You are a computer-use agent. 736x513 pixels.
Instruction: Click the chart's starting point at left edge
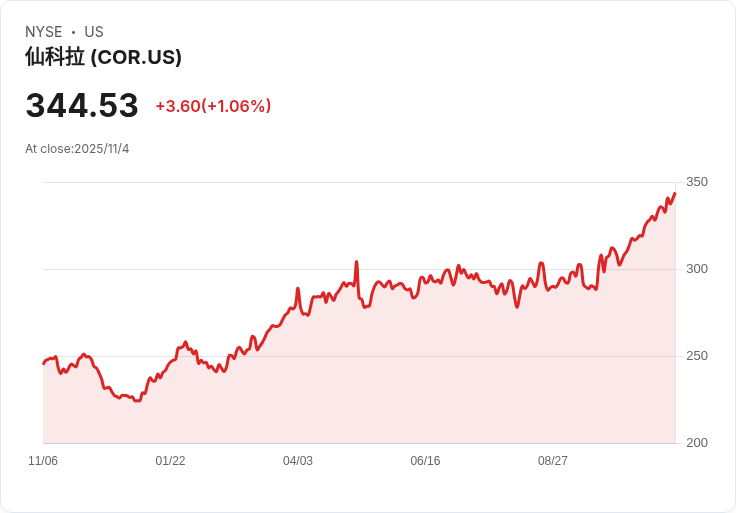(x=44, y=363)
